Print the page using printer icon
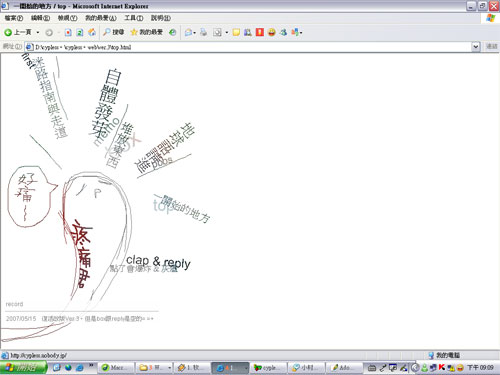 click(x=203, y=32)
